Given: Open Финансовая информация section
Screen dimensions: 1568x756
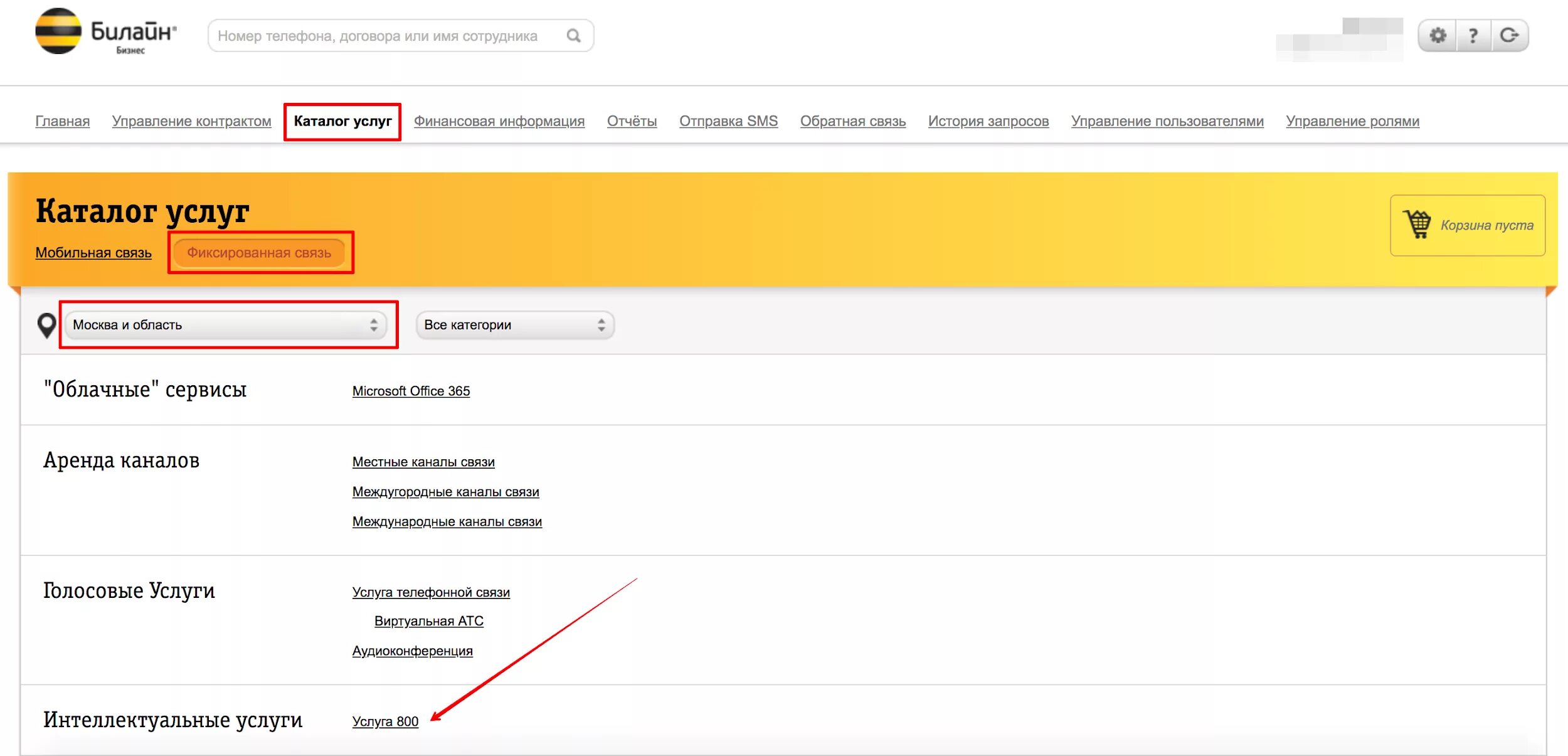Looking at the screenshot, I should click(499, 121).
